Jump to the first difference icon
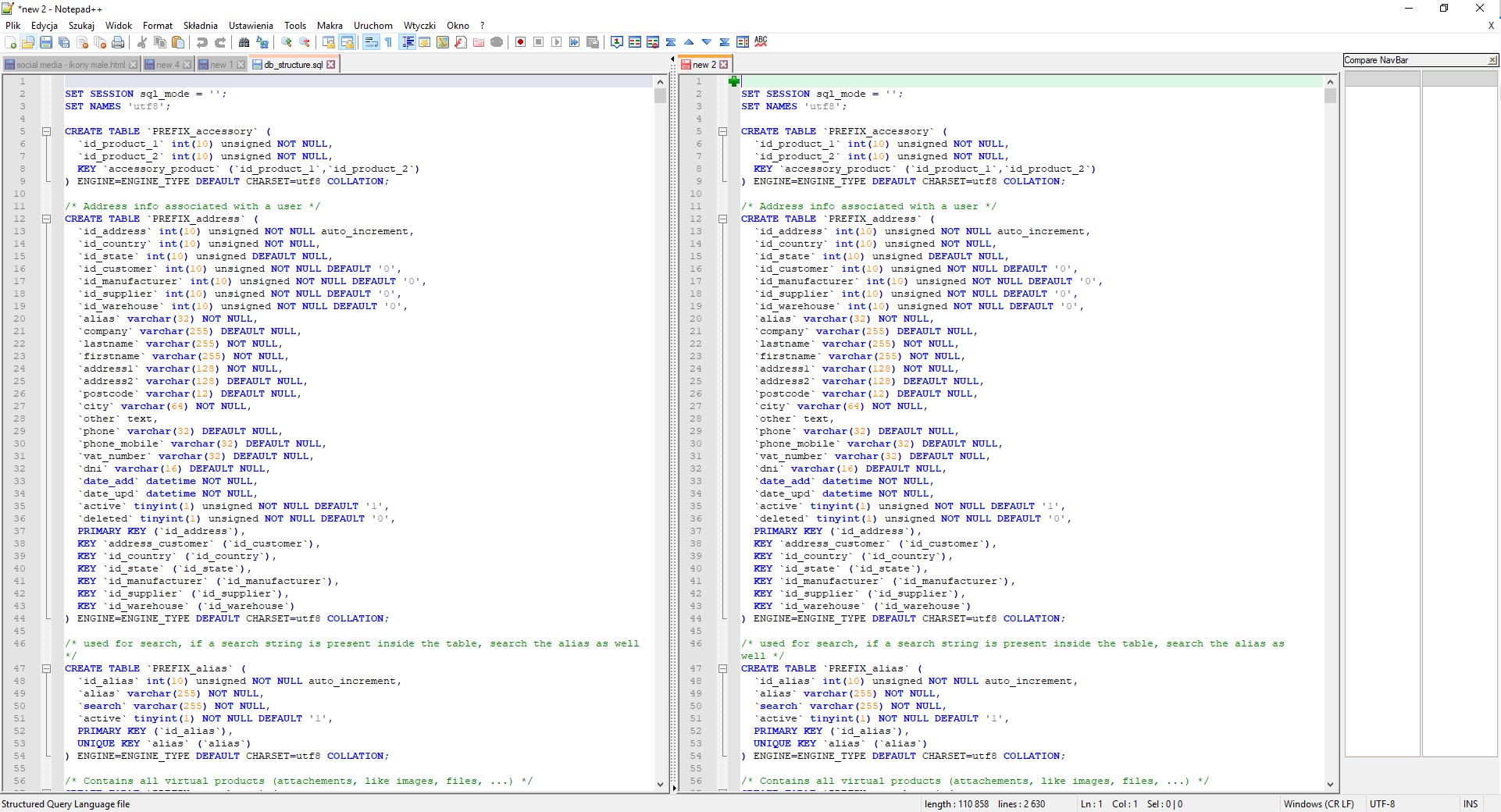Image resolution: width=1501 pixels, height=812 pixels. (671, 42)
